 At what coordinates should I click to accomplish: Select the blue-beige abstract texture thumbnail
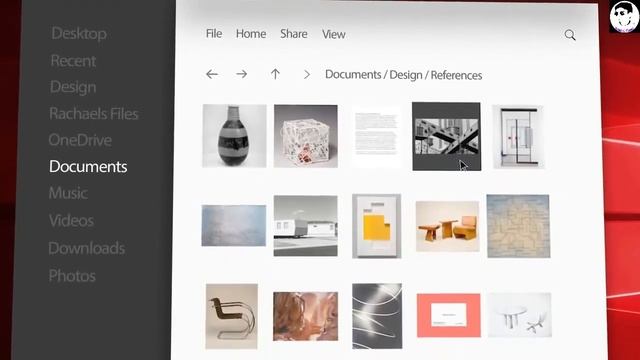pyautogui.click(x=518, y=226)
